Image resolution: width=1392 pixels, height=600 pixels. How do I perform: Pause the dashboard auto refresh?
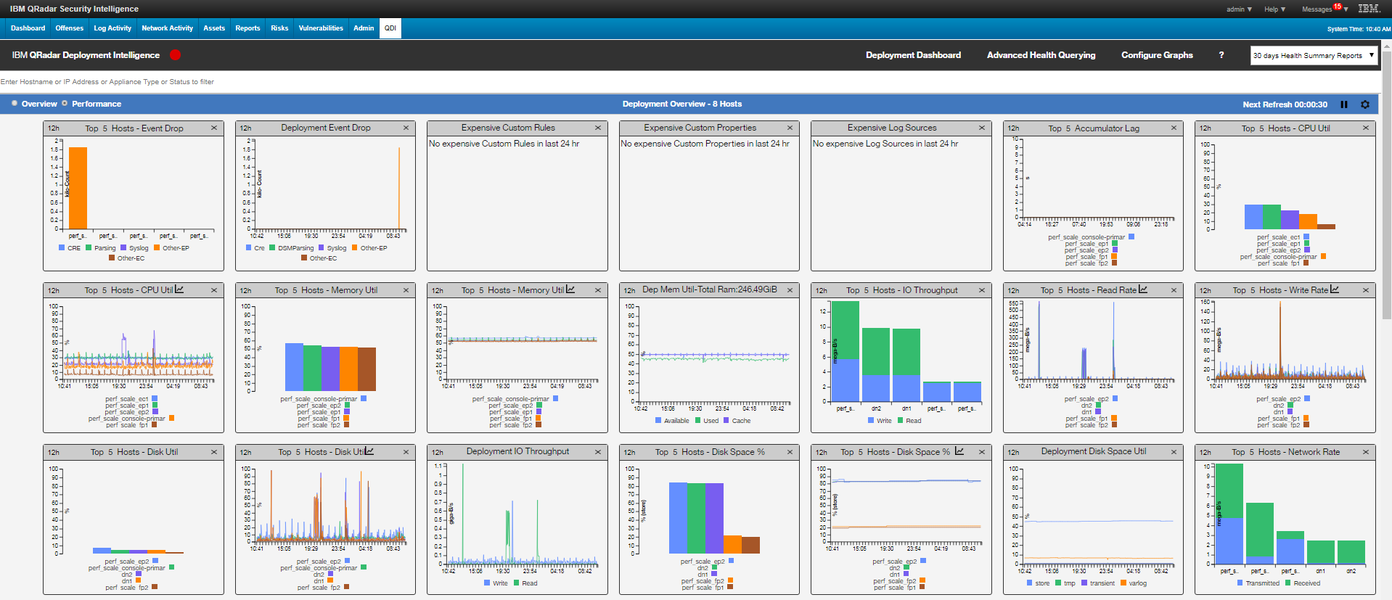1344,104
